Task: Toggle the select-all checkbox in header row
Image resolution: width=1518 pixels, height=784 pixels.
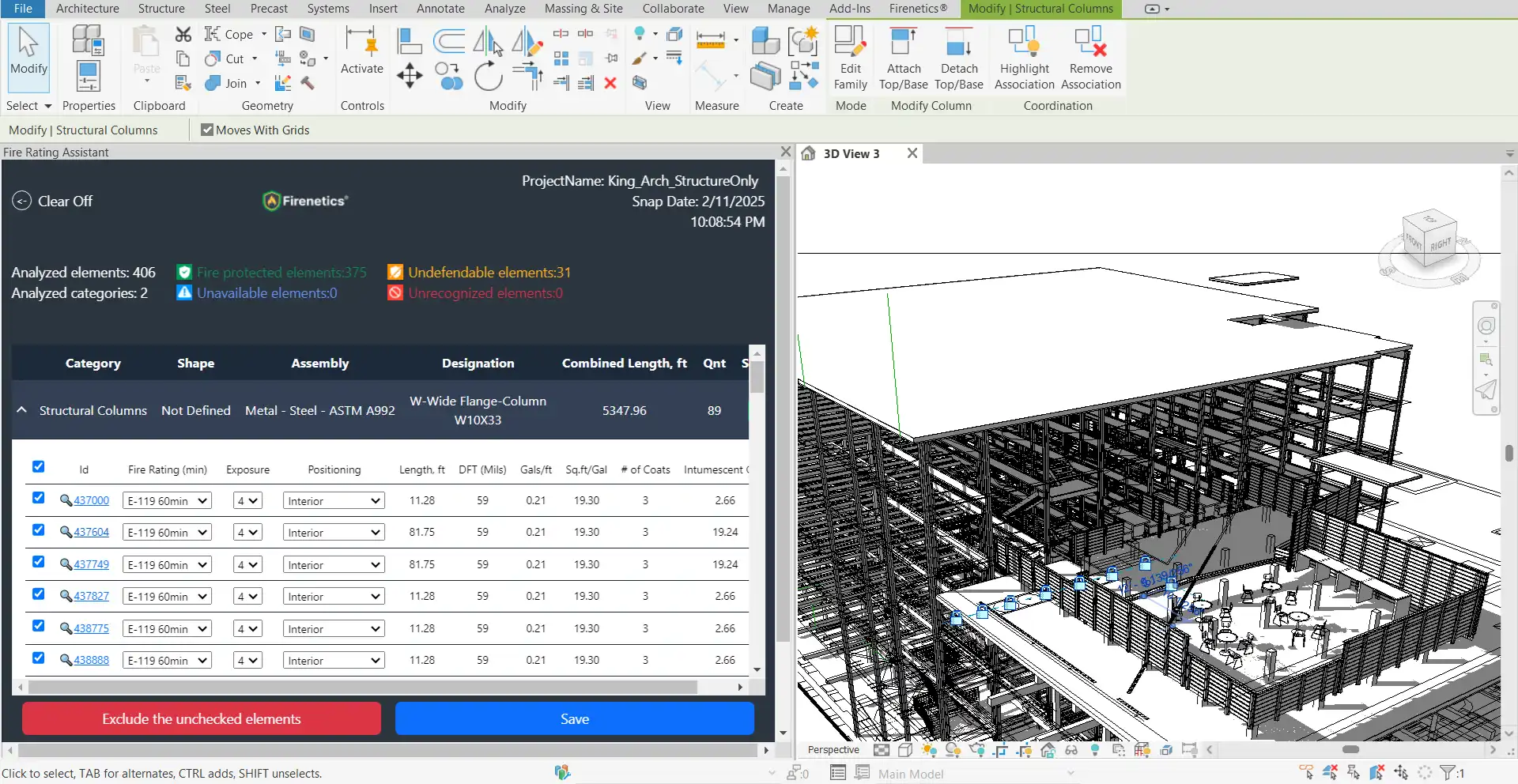Action: 38,466
